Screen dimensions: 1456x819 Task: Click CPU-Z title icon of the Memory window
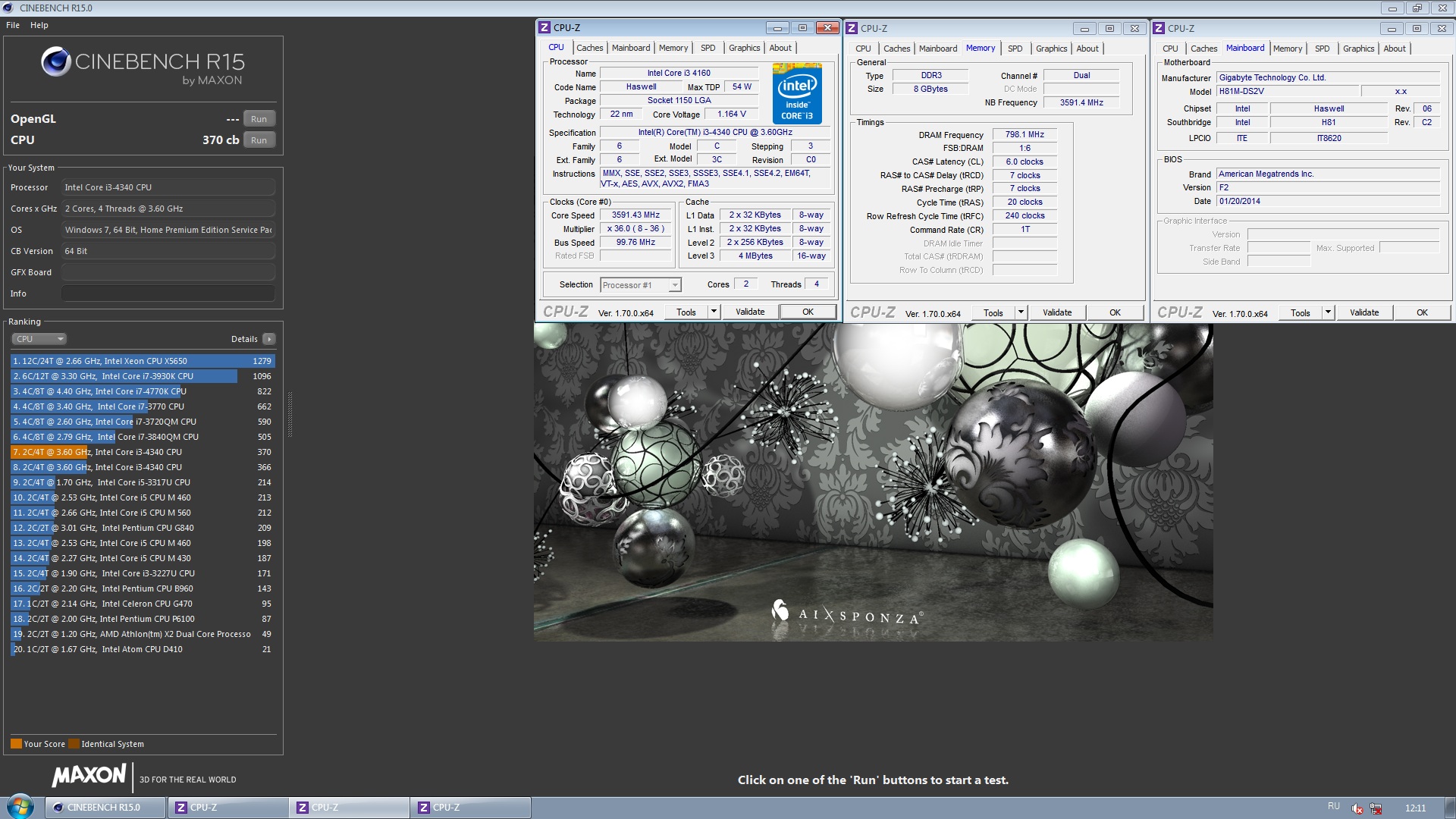pyautogui.click(x=852, y=28)
